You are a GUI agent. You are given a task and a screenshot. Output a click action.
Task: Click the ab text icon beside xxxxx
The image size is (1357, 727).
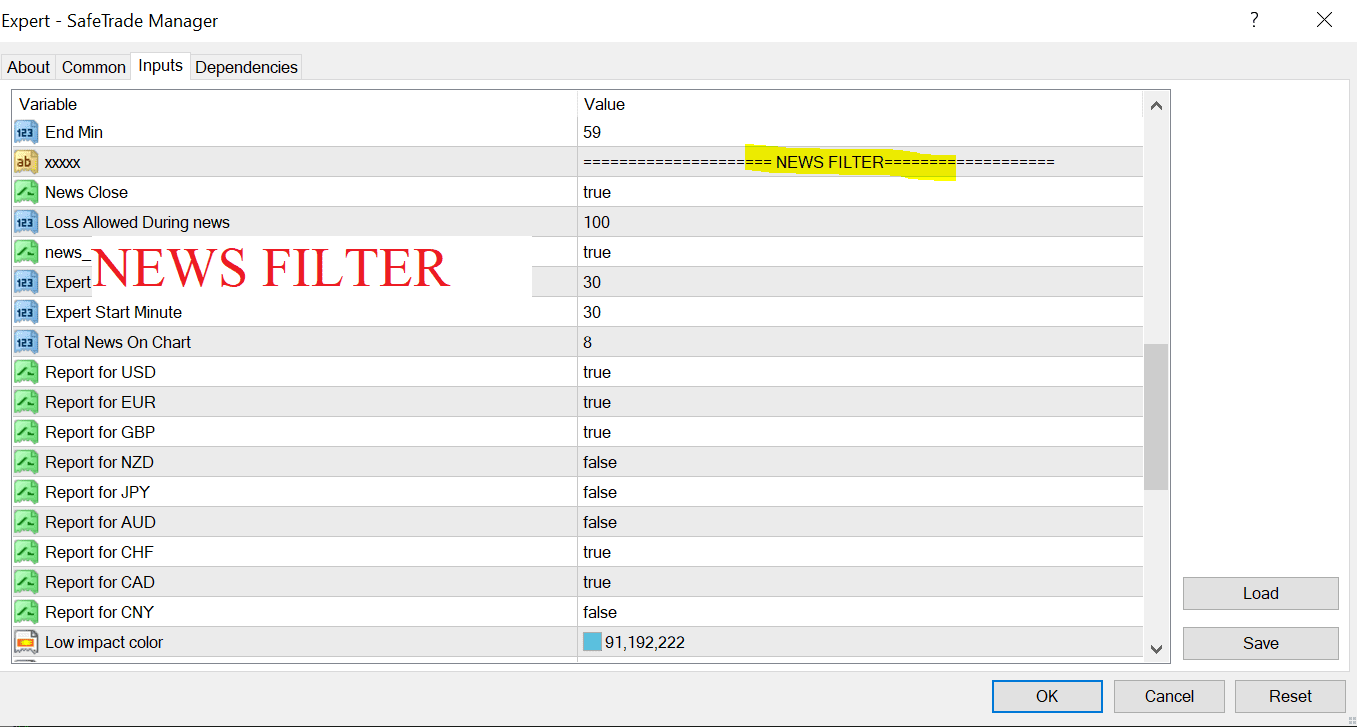26,161
